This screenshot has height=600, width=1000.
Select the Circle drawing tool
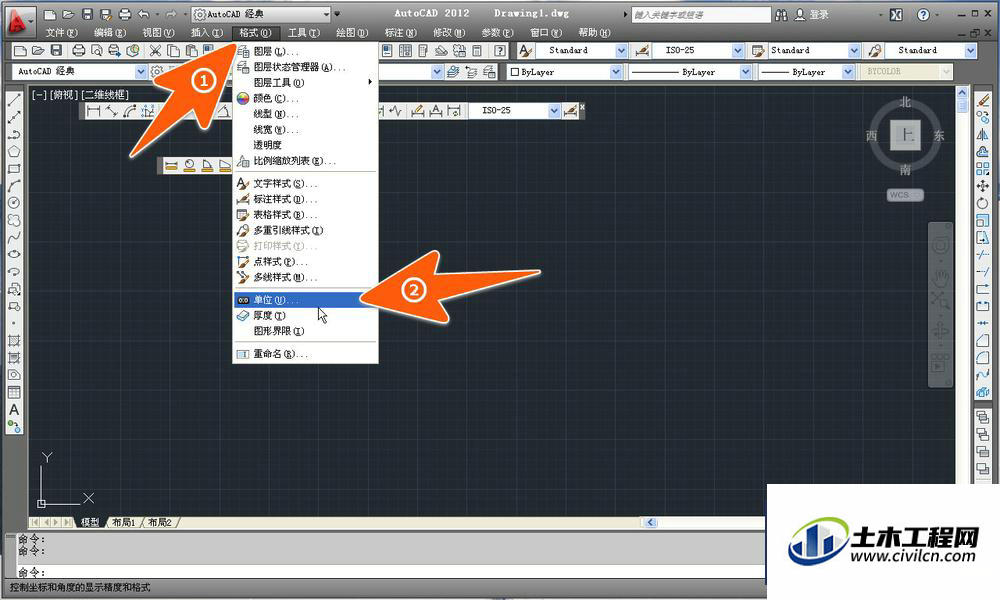click(13, 203)
